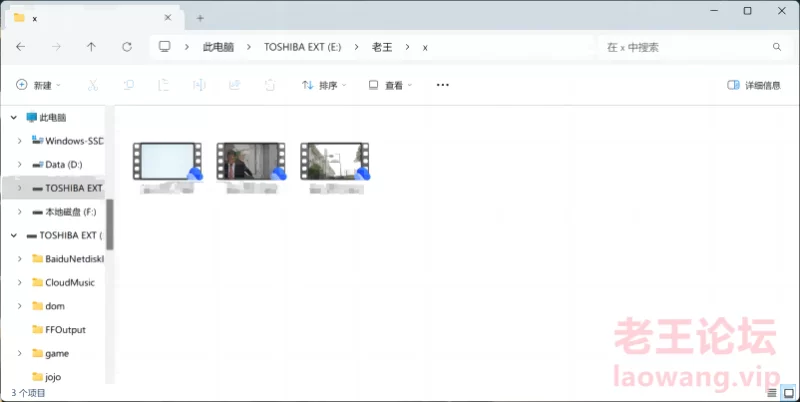Open the three-dots more options menu
The height and width of the screenshot is (402, 800).
coord(443,86)
